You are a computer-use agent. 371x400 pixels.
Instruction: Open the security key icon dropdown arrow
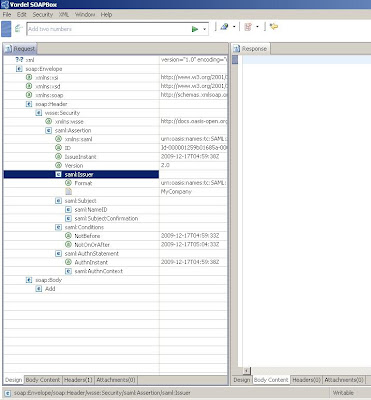click(234, 27)
